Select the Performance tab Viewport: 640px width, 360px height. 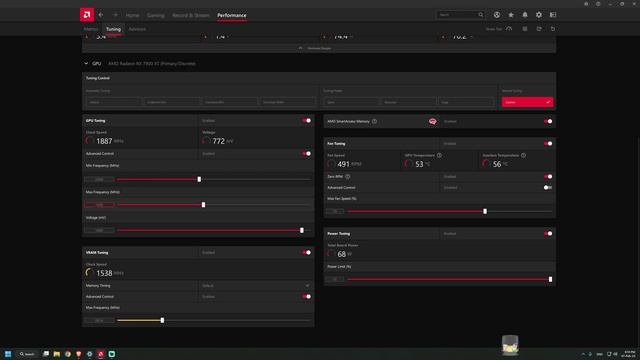(231, 15)
